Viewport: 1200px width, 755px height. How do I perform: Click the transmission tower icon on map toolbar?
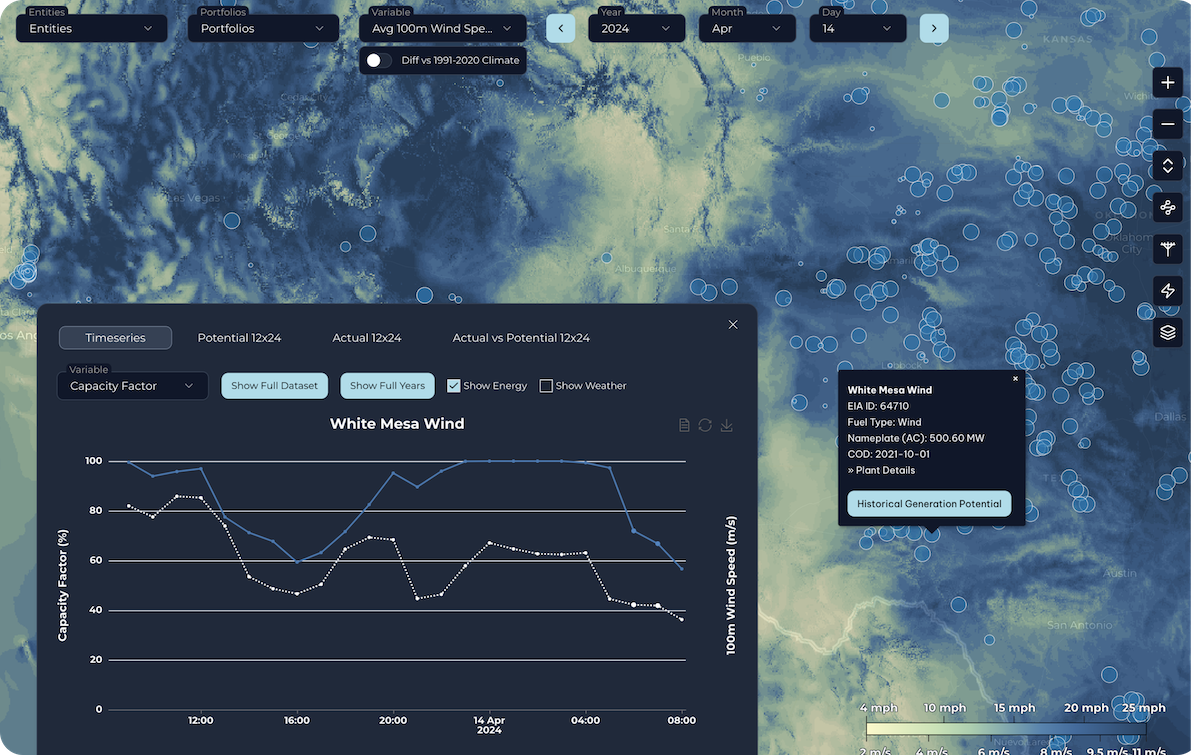1168,249
